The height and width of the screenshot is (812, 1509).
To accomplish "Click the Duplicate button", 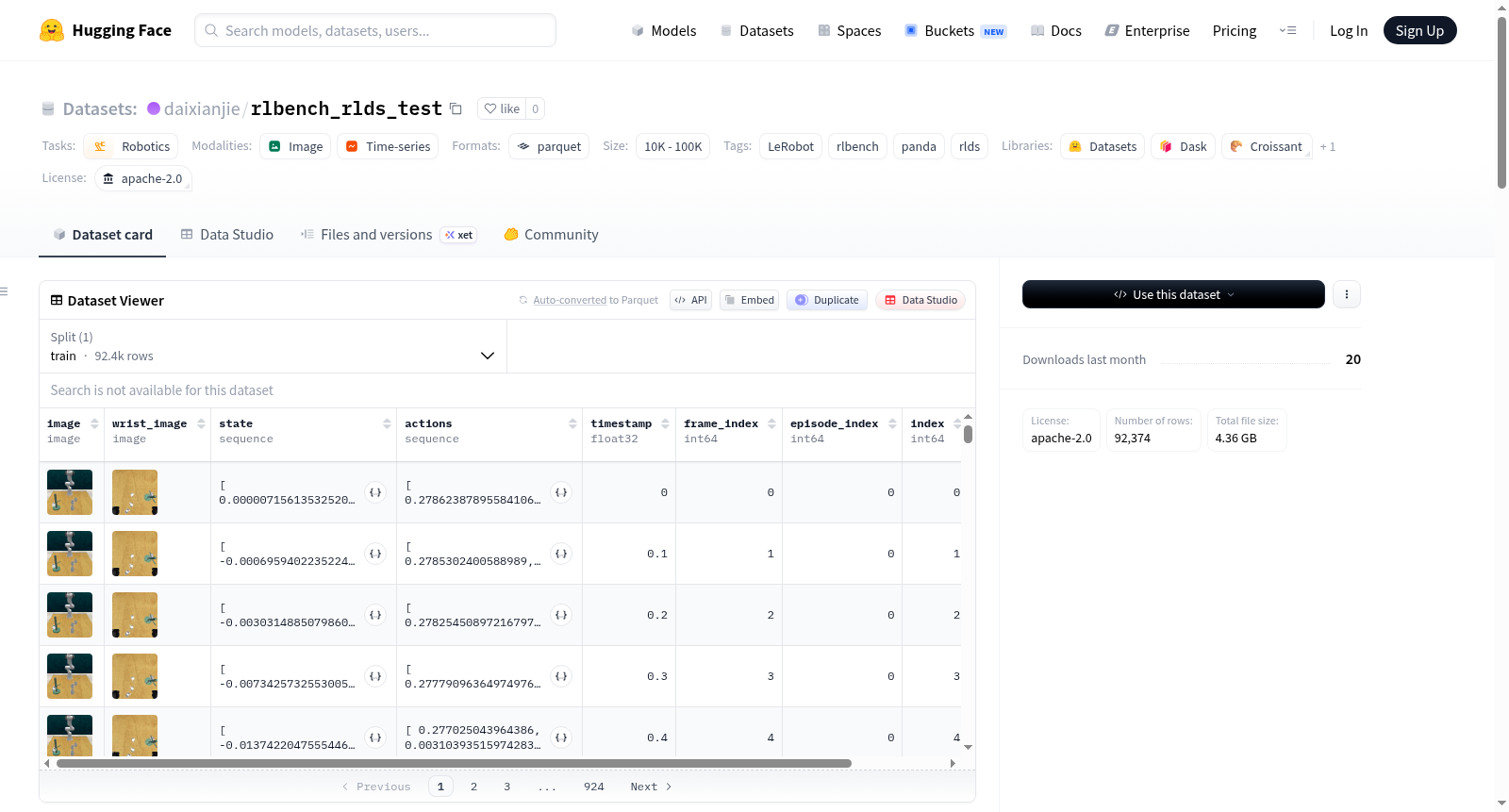I will (827, 300).
